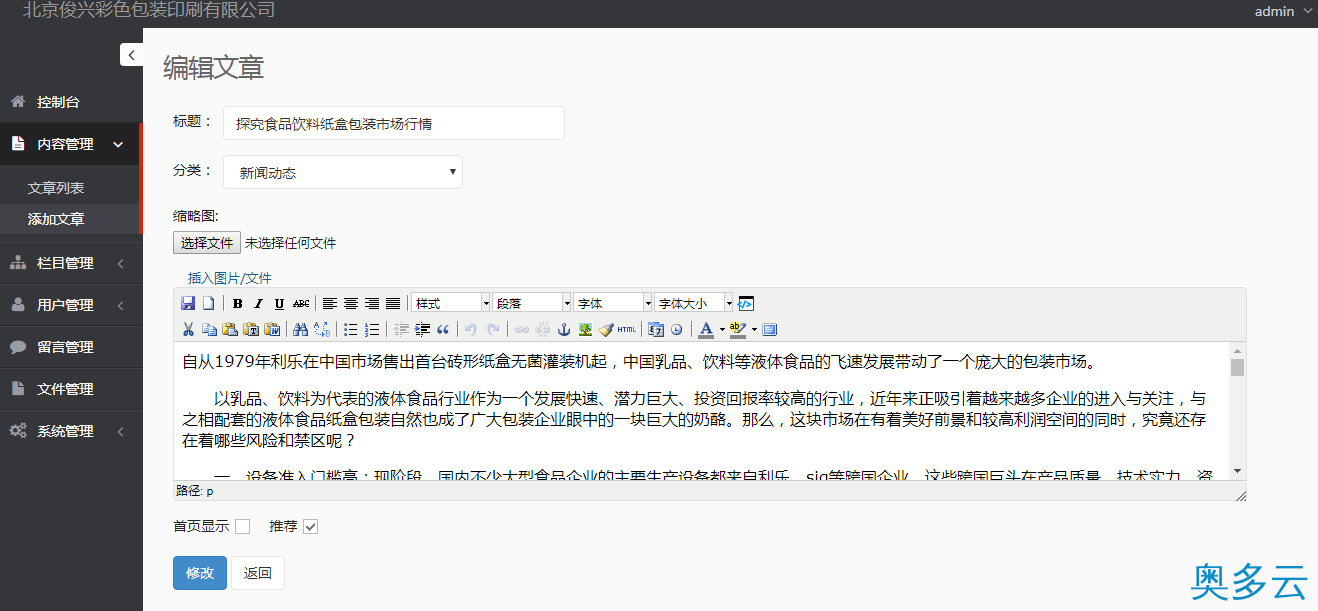The image size is (1318, 611).
Task: Click the 插入图片/文件 link
Action: (230, 278)
